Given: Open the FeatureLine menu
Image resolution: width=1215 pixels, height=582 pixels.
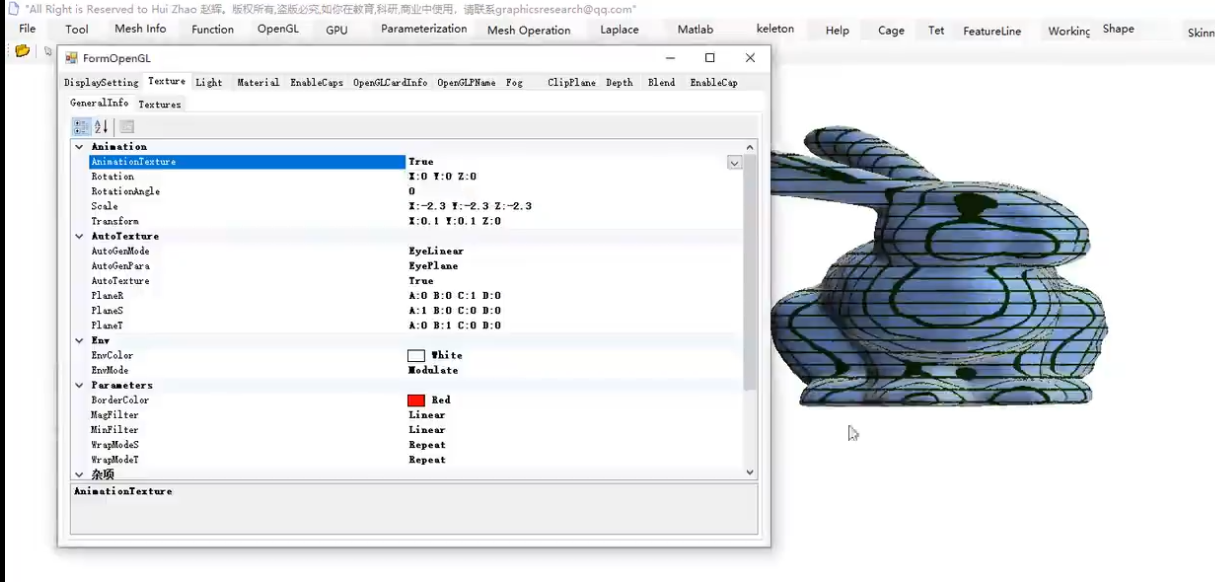Looking at the screenshot, I should coord(992,31).
